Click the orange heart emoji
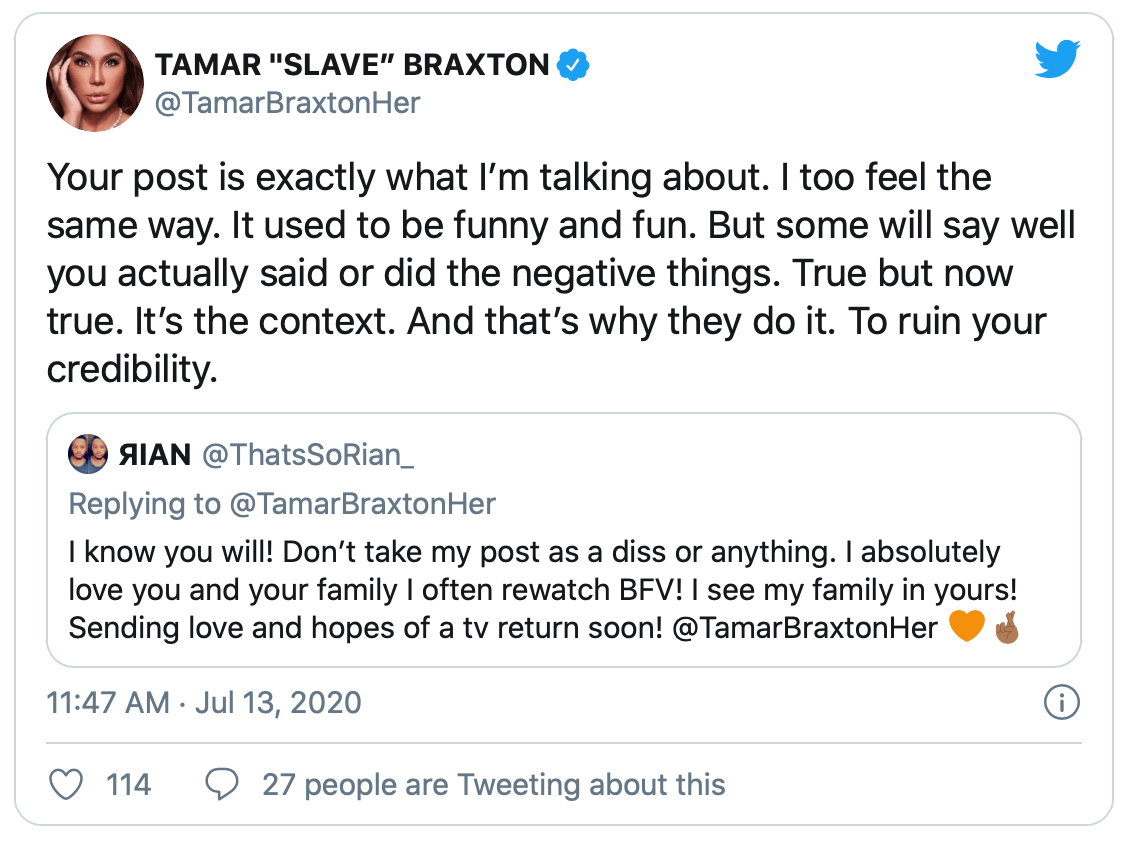 tap(965, 628)
